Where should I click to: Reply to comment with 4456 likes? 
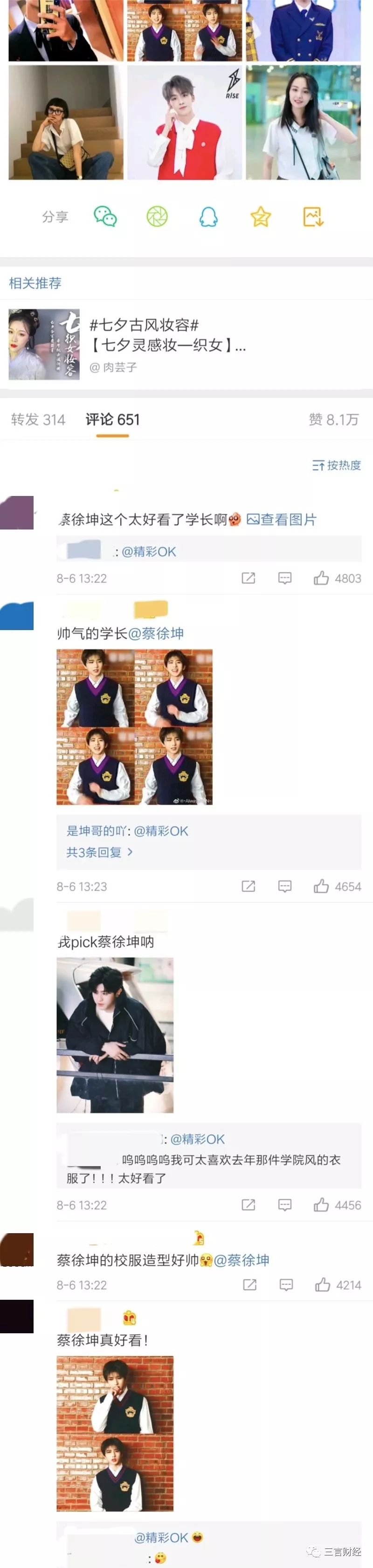[x=284, y=1205]
